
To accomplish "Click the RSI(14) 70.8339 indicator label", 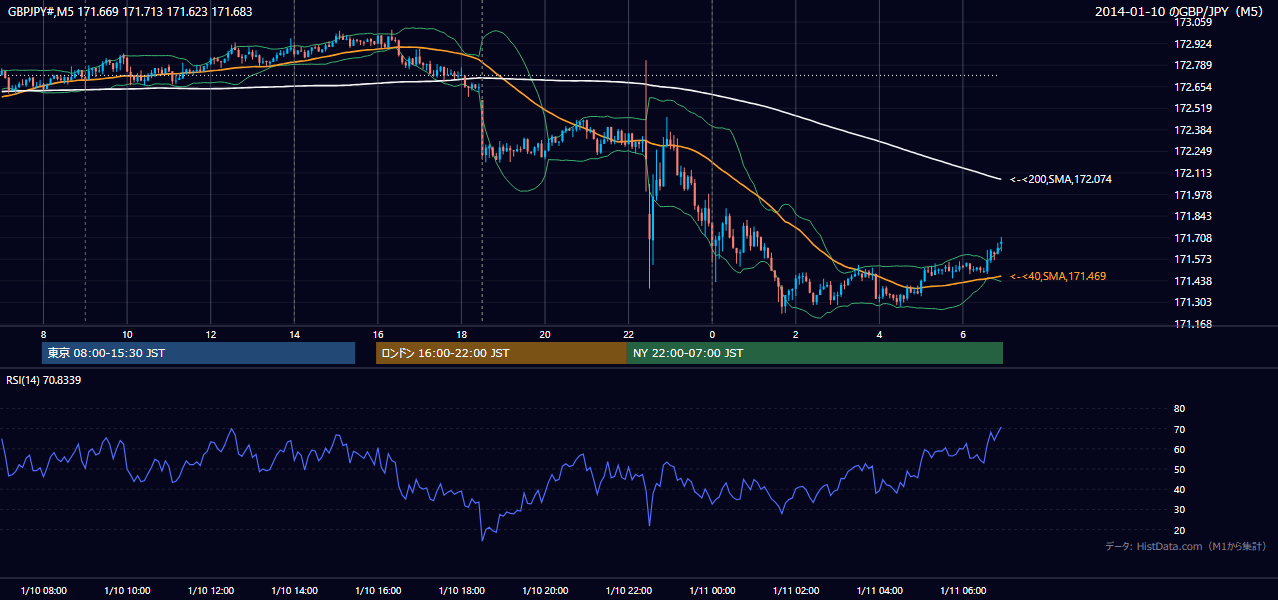I will [44, 380].
